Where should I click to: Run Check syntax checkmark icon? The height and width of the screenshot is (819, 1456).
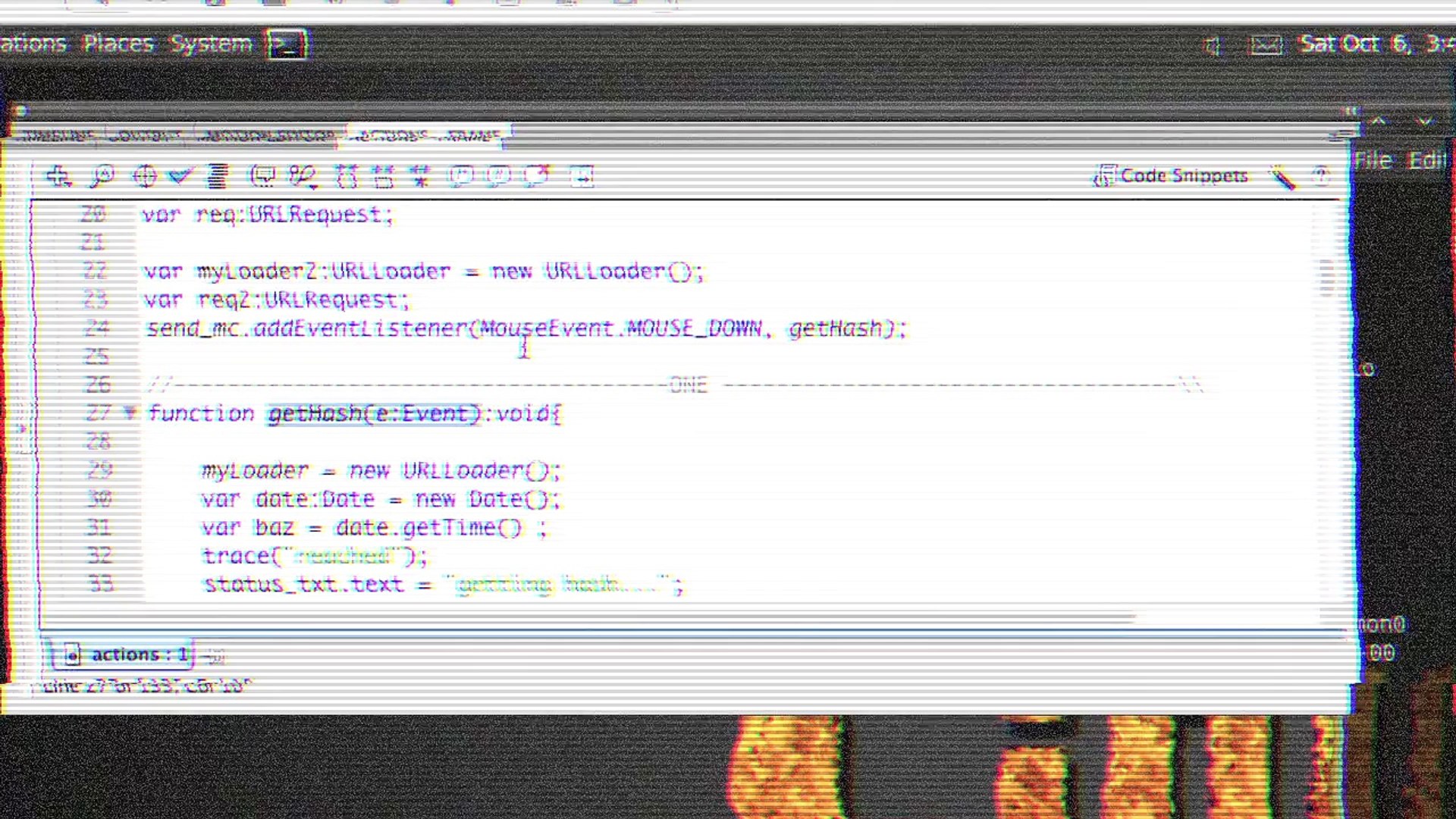[x=180, y=176]
